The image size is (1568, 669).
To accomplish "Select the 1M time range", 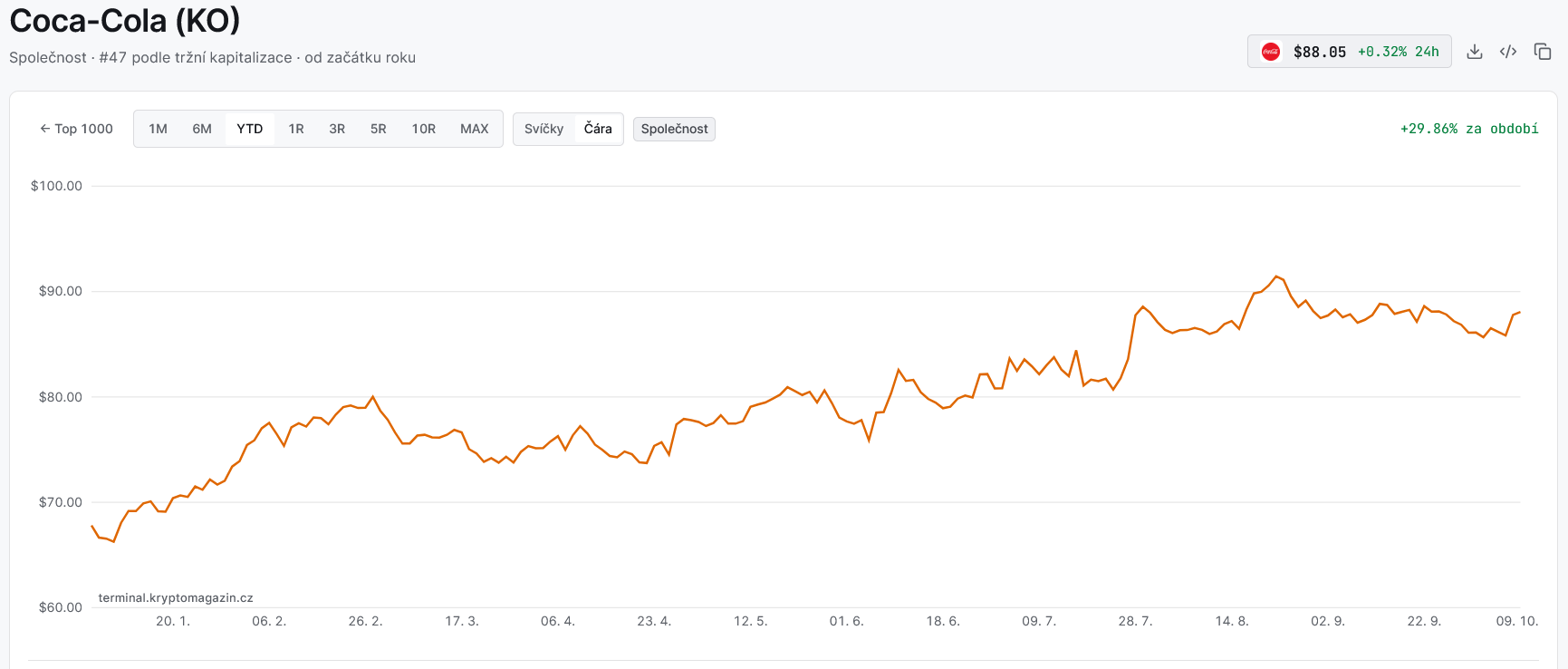I will point(159,129).
